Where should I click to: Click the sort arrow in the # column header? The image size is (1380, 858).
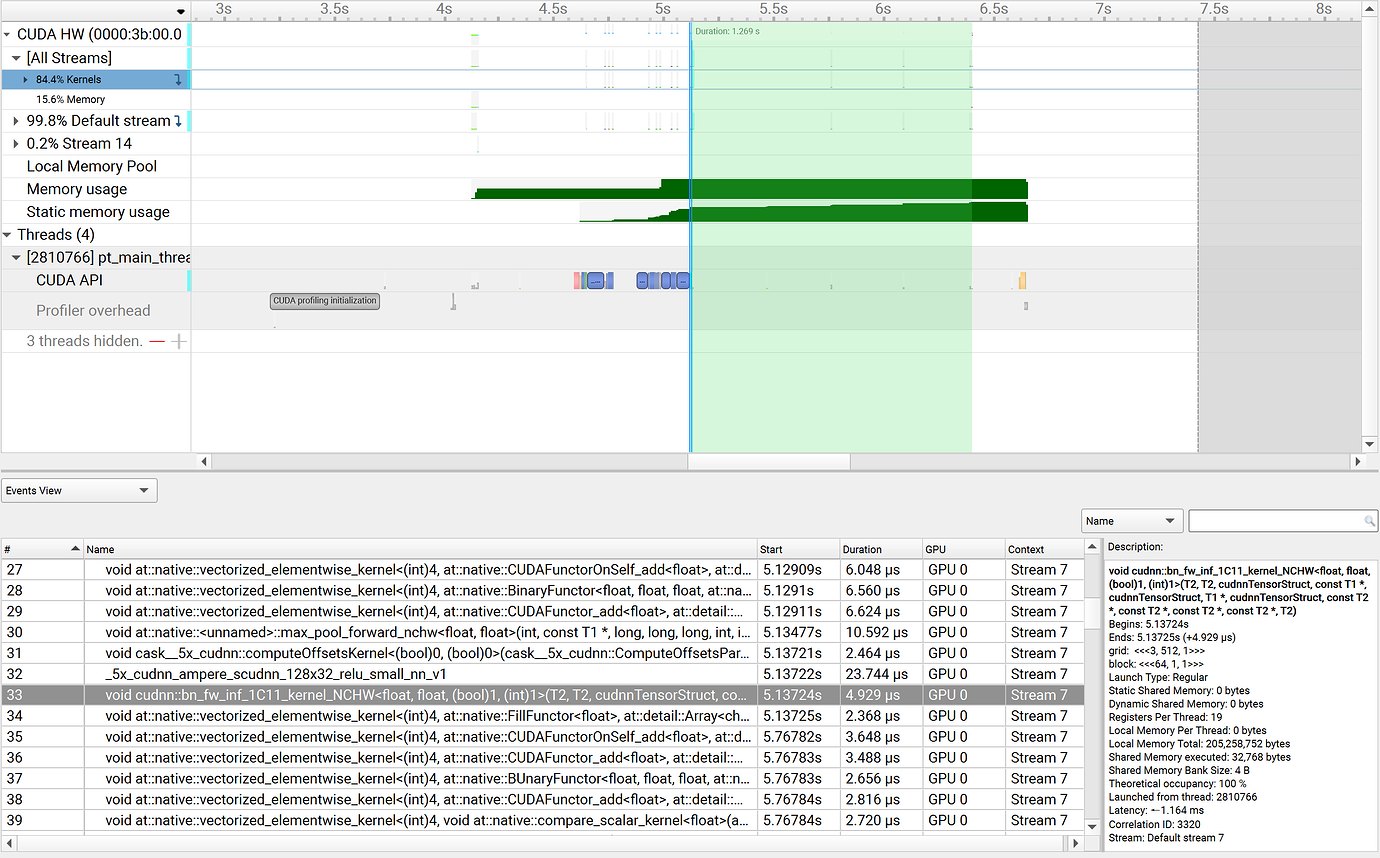(x=74, y=549)
